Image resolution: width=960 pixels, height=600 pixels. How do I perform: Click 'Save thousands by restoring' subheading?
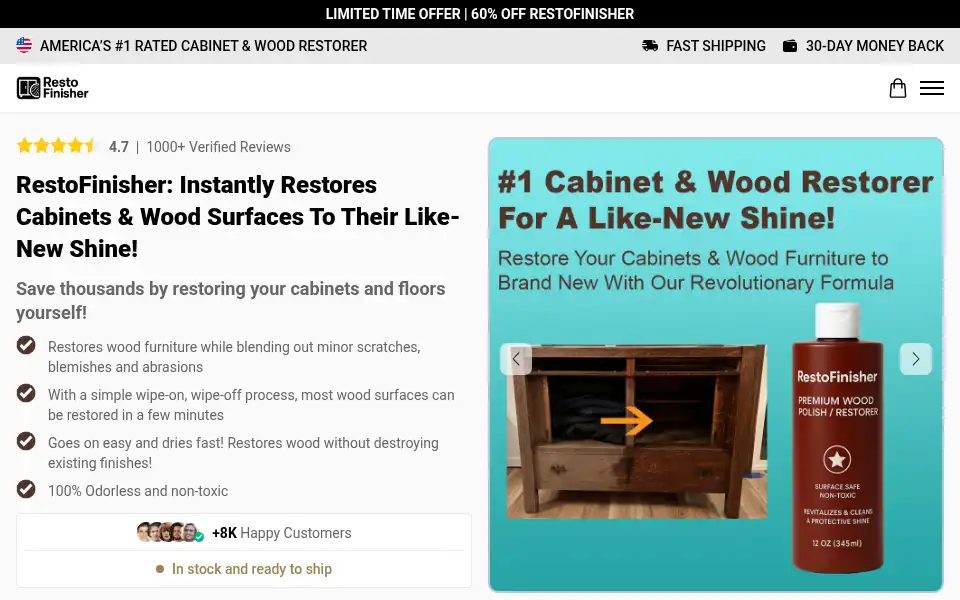tap(230, 300)
